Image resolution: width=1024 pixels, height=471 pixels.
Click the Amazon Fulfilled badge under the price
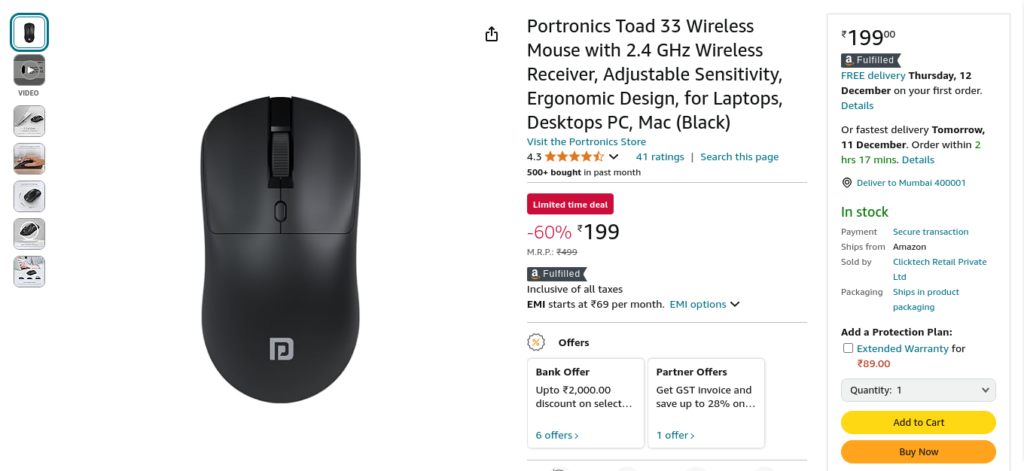click(557, 274)
